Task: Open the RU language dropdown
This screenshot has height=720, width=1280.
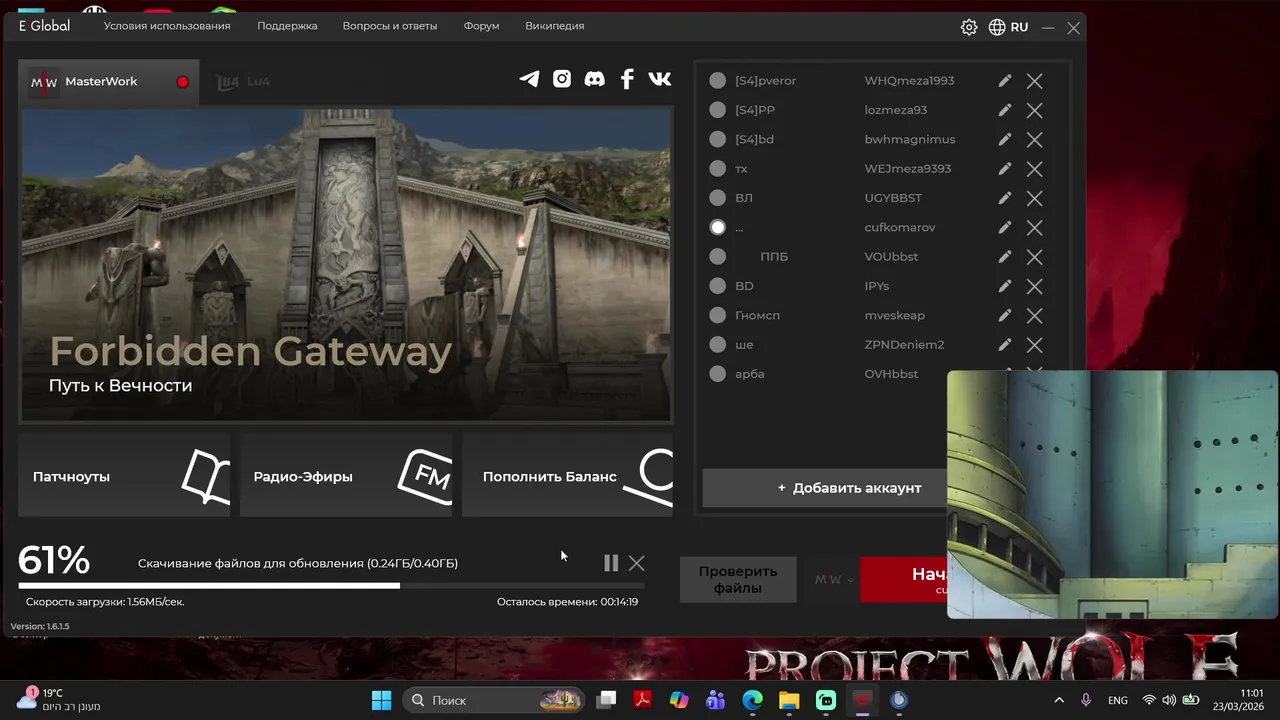Action: tap(1008, 27)
